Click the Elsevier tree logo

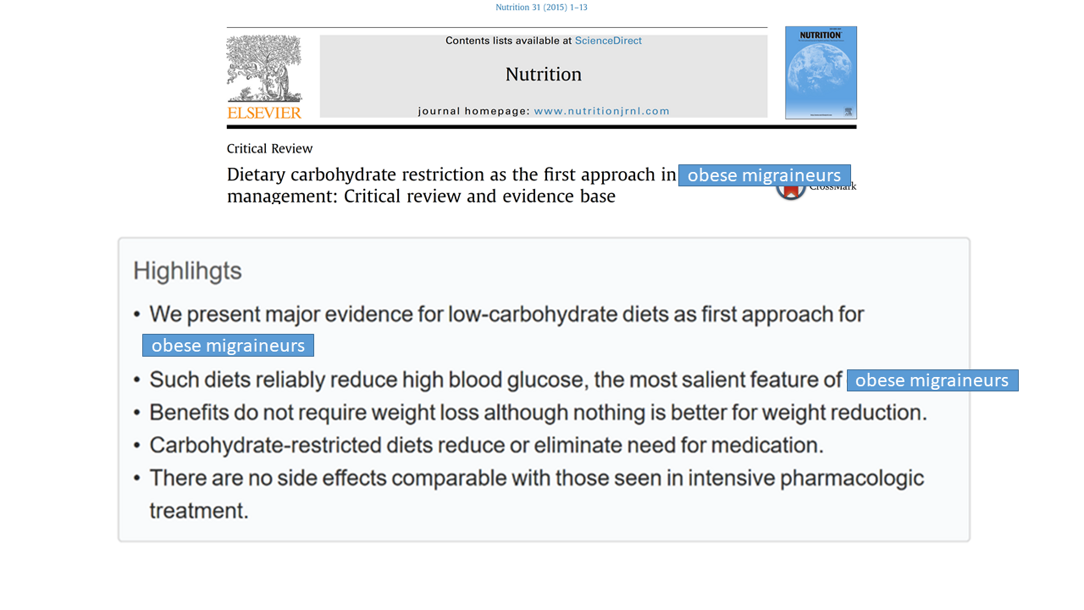pyautogui.click(x=264, y=69)
